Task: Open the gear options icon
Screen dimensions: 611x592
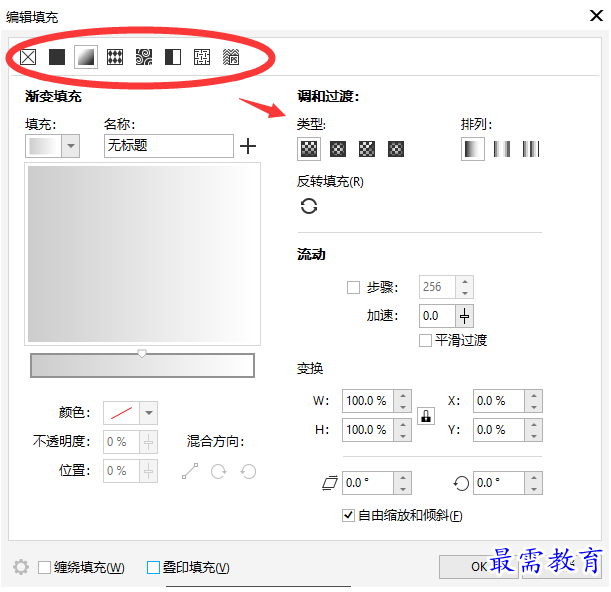Action: [21, 567]
